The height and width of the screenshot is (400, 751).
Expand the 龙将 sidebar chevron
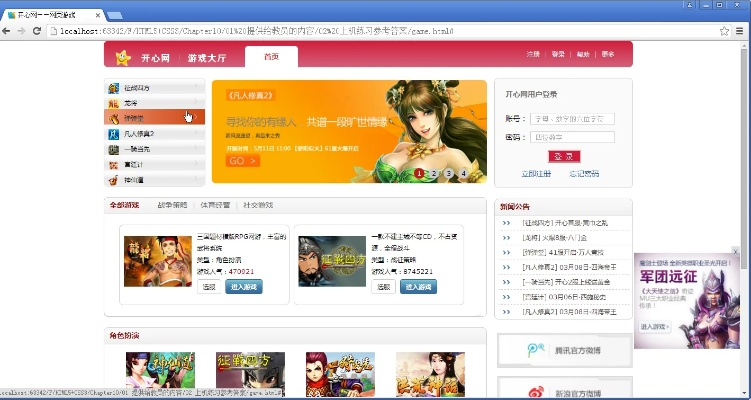pos(196,102)
